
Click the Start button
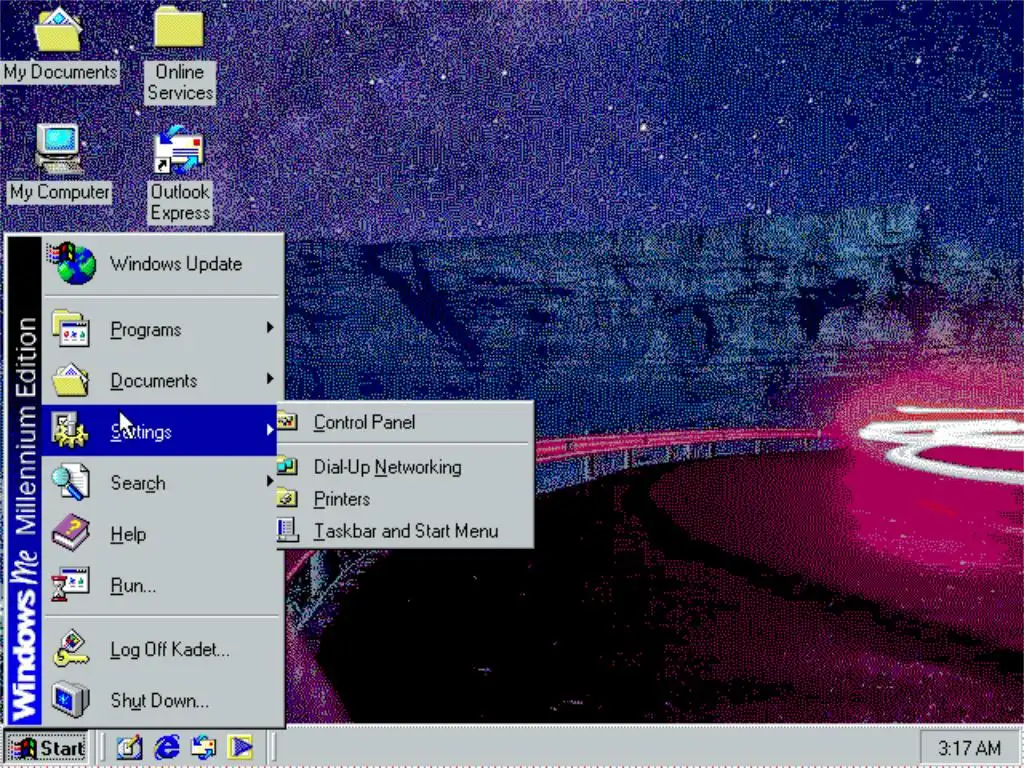pyautogui.click(x=46, y=748)
